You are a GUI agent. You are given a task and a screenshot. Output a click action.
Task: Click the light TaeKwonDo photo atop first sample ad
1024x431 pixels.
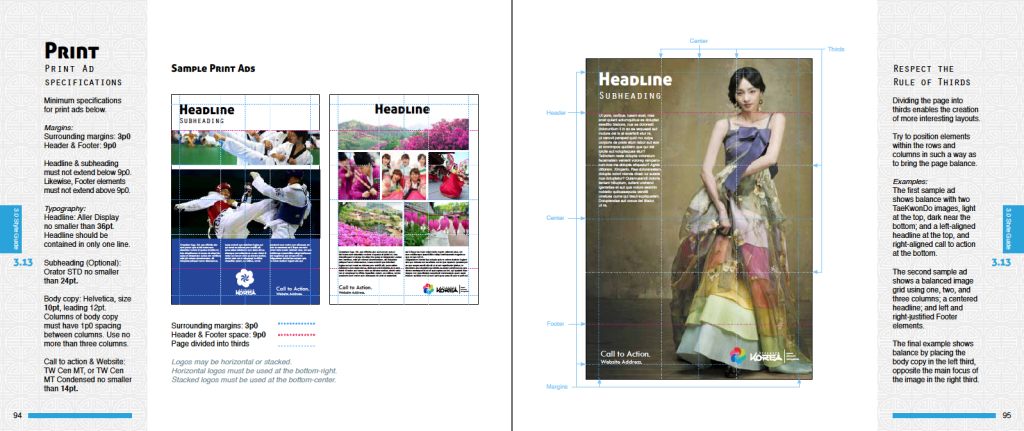pyautogui.click(x=245, y=148)
